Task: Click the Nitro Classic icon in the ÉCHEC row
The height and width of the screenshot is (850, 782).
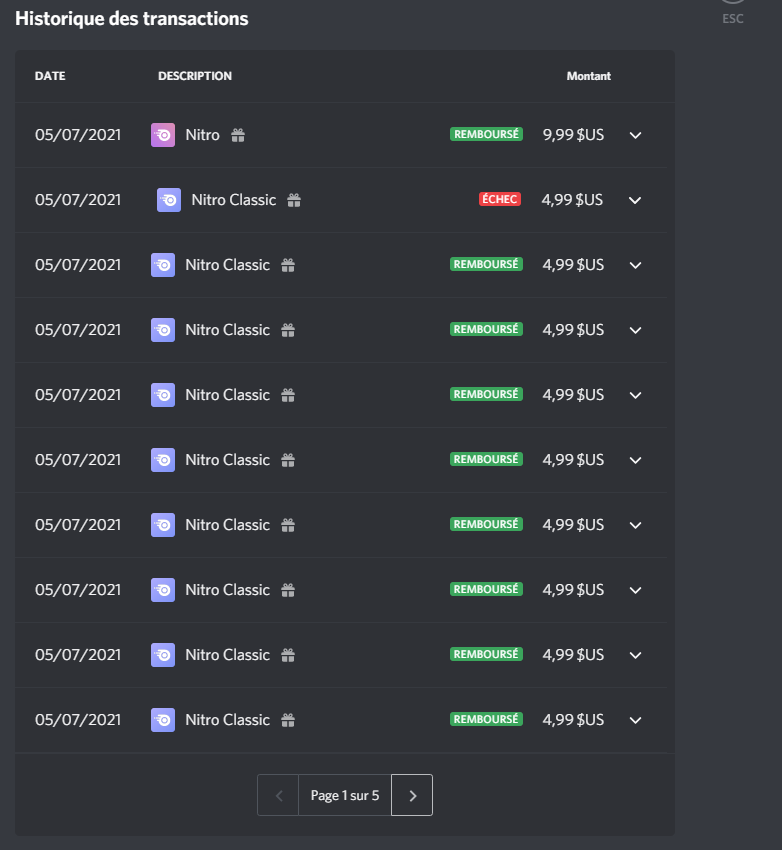Action: pos(169,200)
